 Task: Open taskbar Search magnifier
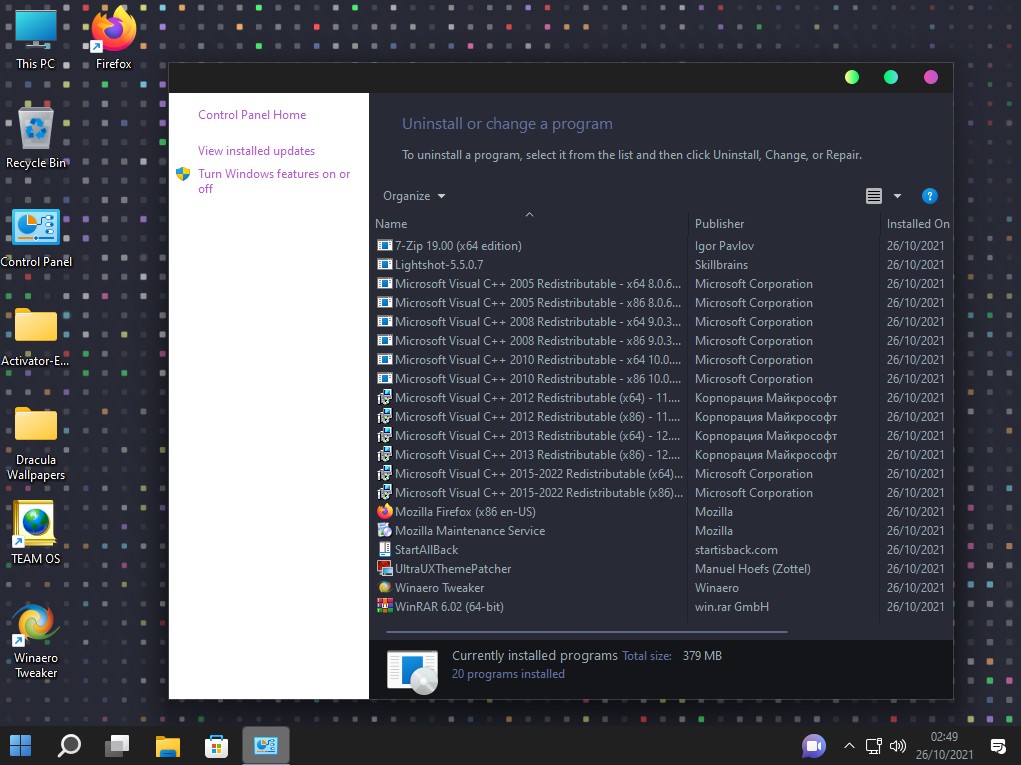pyautogui.click(x=69, y=745)
